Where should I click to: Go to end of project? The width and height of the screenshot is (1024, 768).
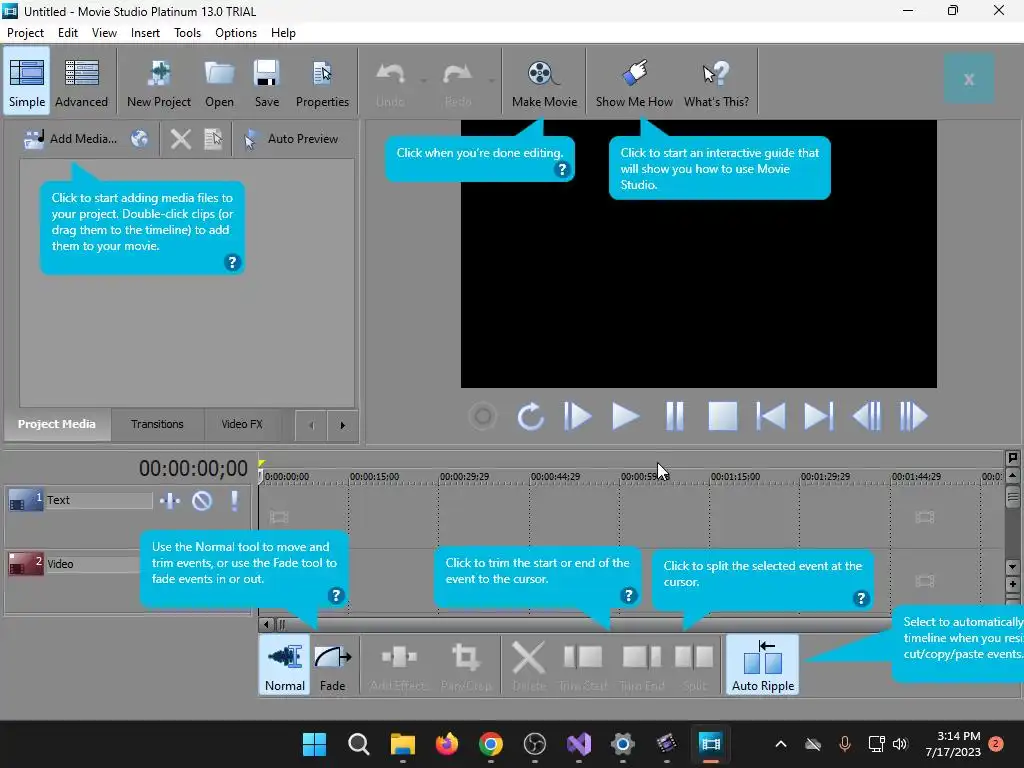tap(818, 416)
